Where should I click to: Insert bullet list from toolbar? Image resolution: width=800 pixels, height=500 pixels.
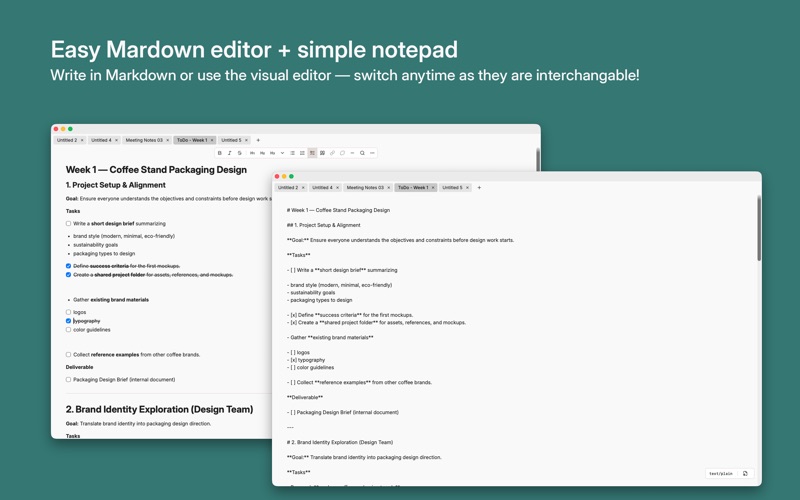[292, 153]
